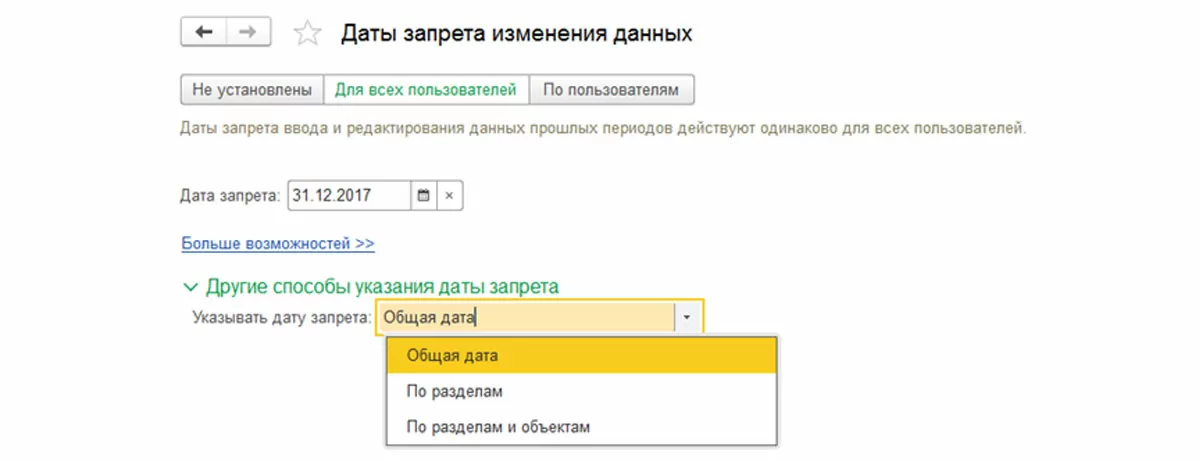Choose the 'По пользователям' mode
Viewport: 1200px width, 461px height.
[x=611, y=89]
